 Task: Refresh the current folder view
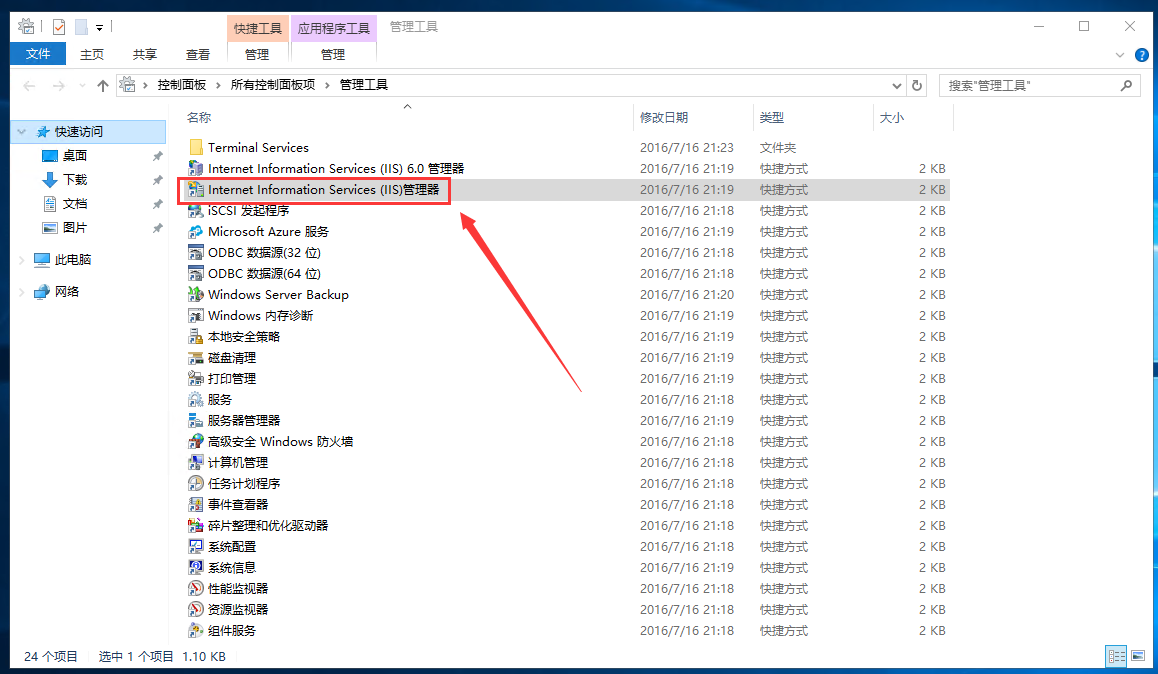pos(917,86)
